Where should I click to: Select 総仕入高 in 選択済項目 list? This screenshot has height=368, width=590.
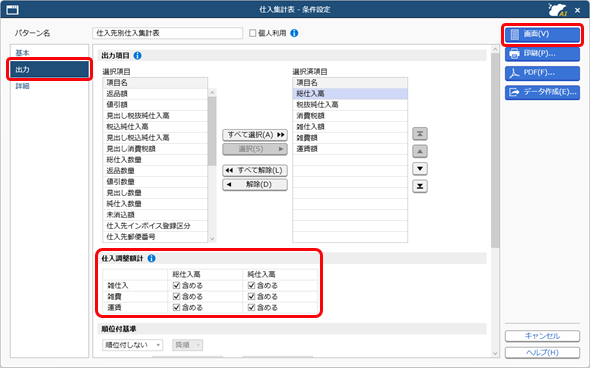click(x=350, y=94)
